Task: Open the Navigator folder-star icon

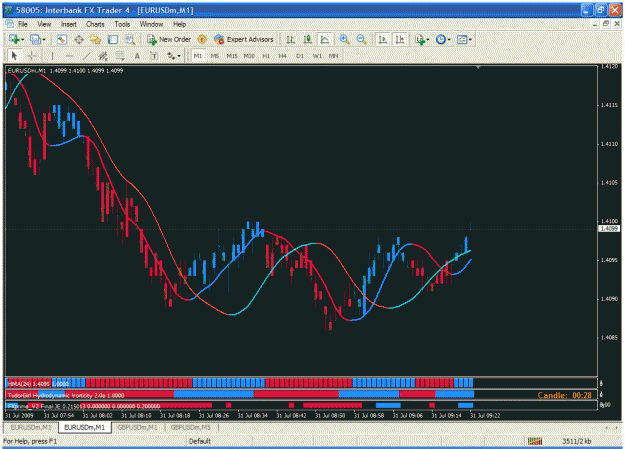Action: pos(96,39)
